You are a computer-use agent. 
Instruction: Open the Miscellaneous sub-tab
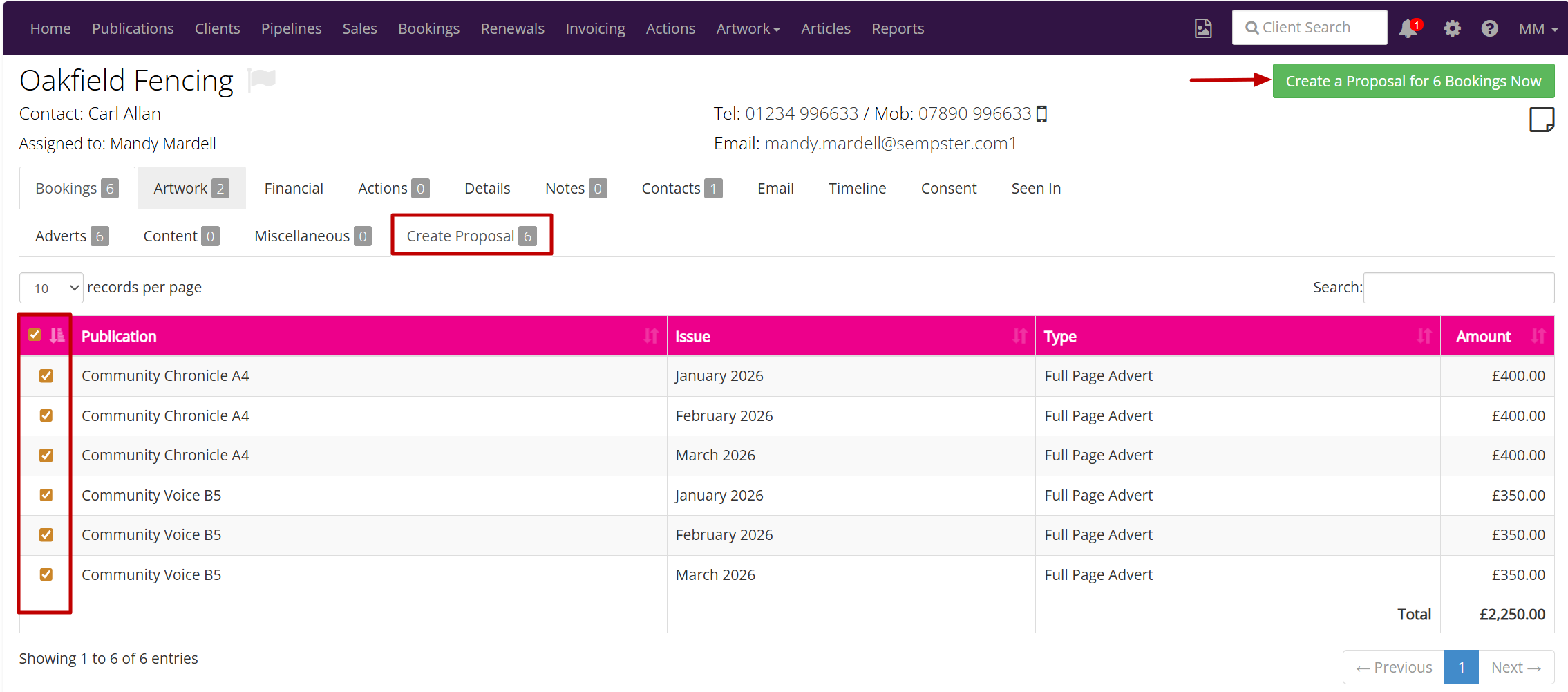pyautogui.click(x=312, y=236)
